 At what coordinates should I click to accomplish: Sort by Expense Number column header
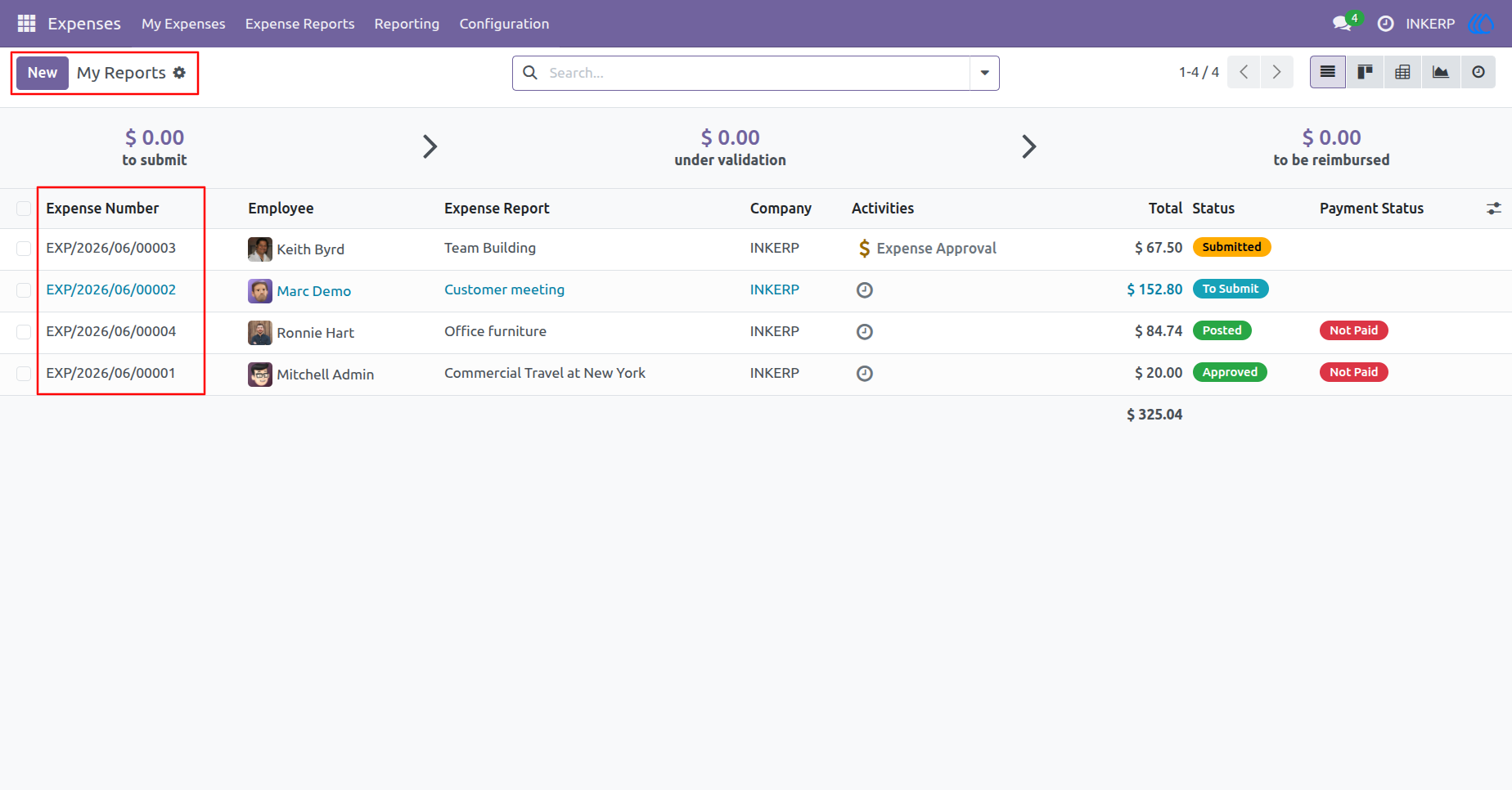[102, 209]
